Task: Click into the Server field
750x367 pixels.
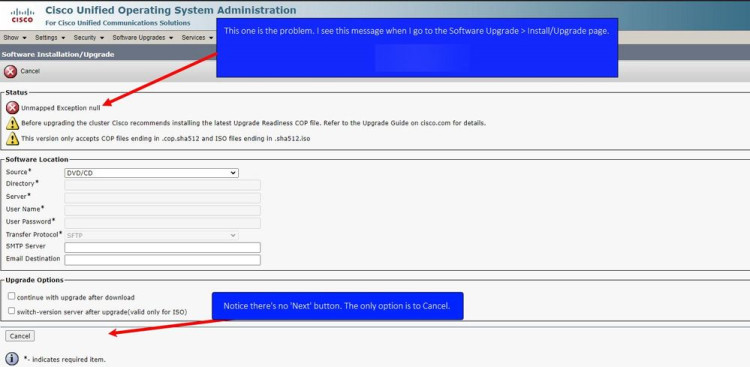Action: (163, 198)
